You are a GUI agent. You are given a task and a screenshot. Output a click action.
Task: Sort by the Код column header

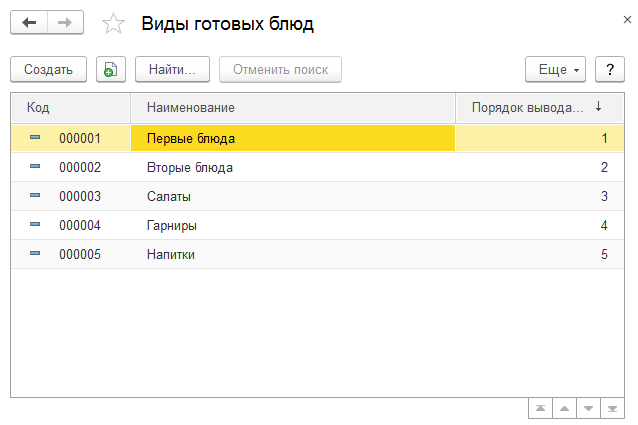[70, 108]
